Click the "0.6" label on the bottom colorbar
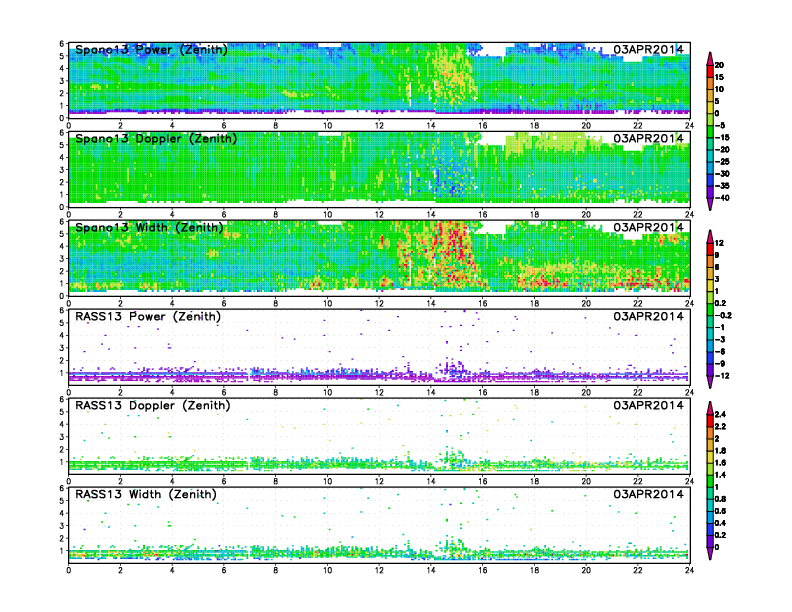Image resolution: width=792 pixels, height=612 pixels. pos(720,511)
